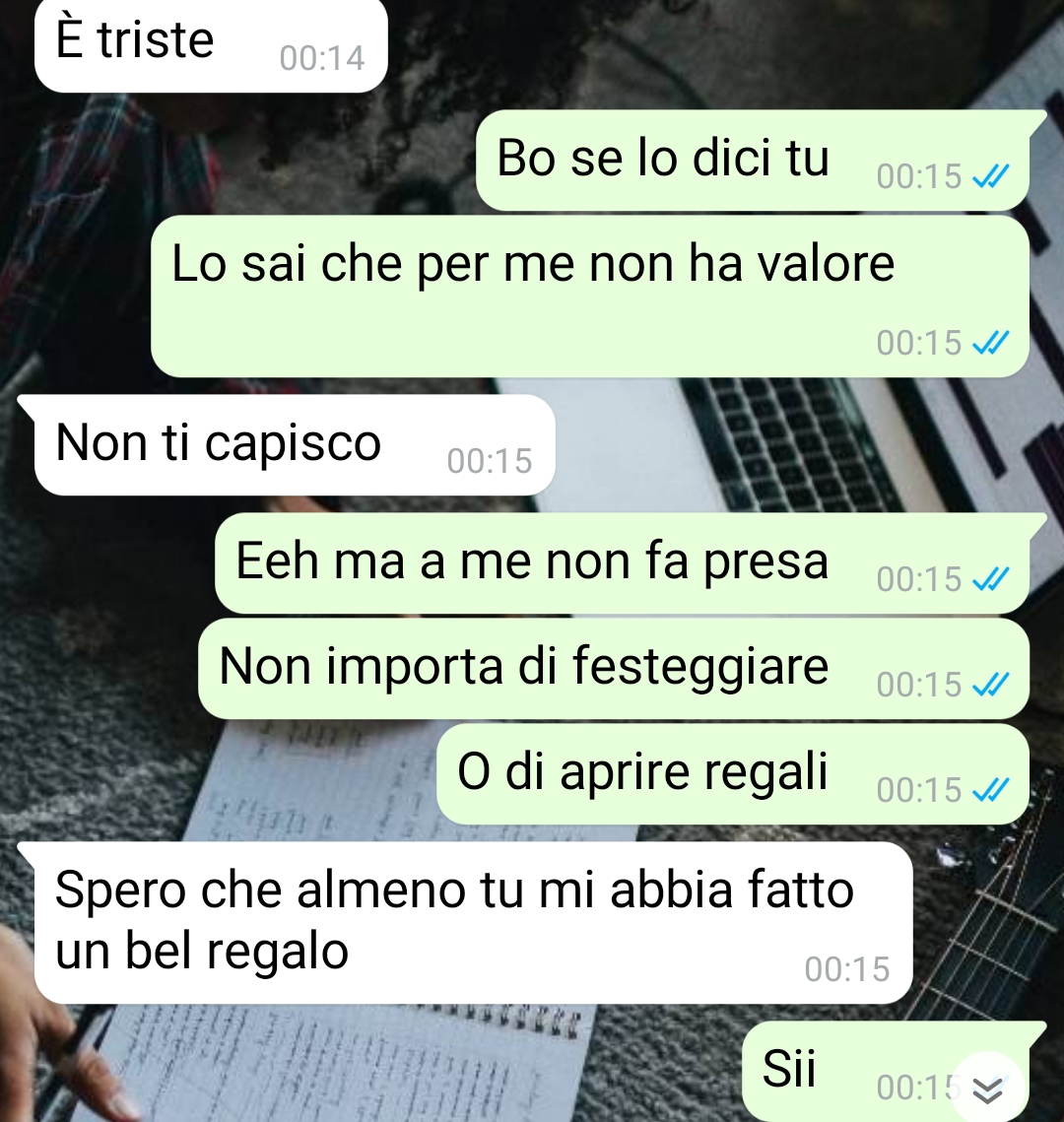Select message 'Lo sai che per me non ha valore'
Screen dimensions: 1064x1122
tap(590, 297)
